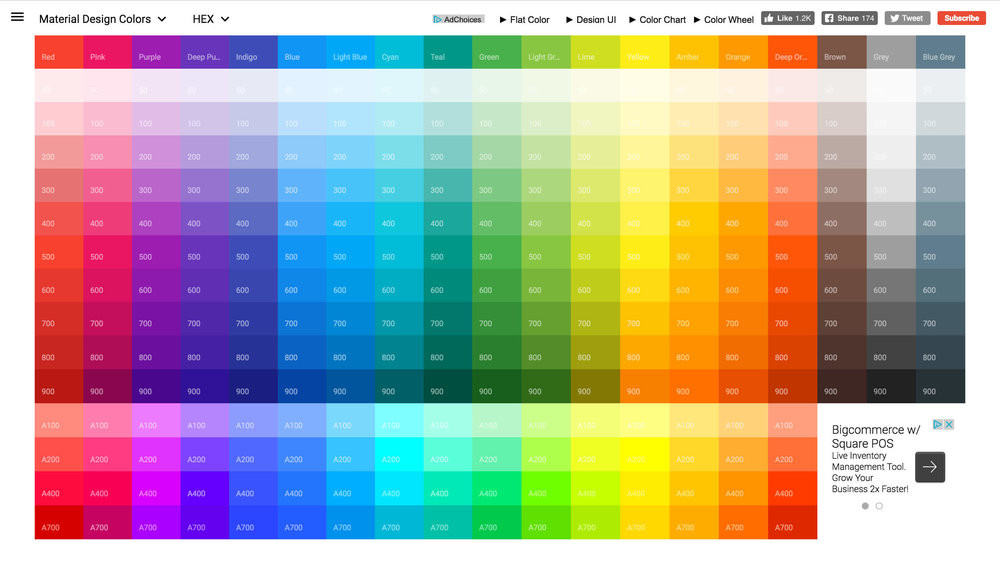This screenshot has height=574, width=1000.
Task: Click the Lime 900 swatch
Action: click(x=595, y=386)
